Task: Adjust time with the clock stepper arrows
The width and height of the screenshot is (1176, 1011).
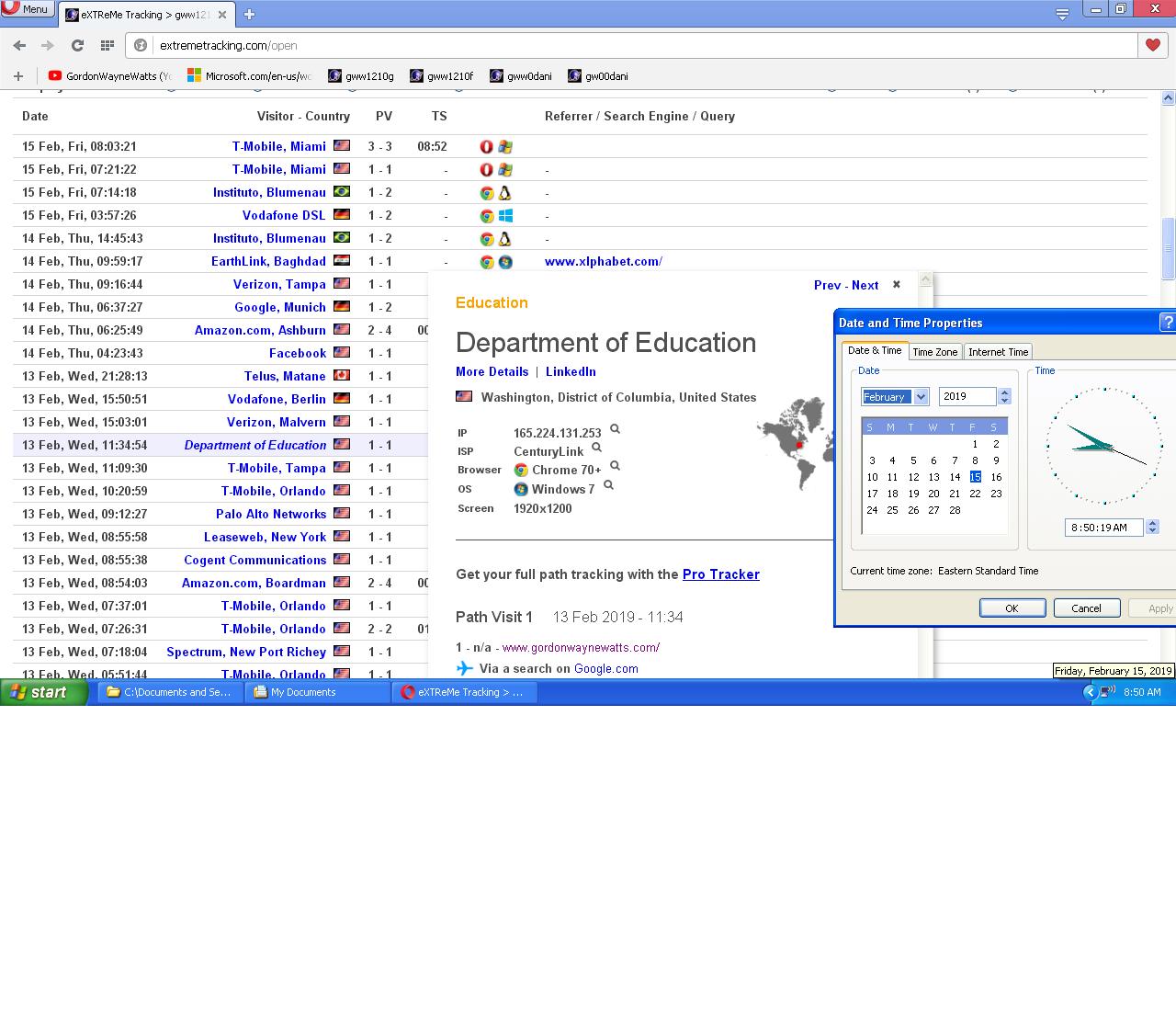Action: tap(1153, 528)
